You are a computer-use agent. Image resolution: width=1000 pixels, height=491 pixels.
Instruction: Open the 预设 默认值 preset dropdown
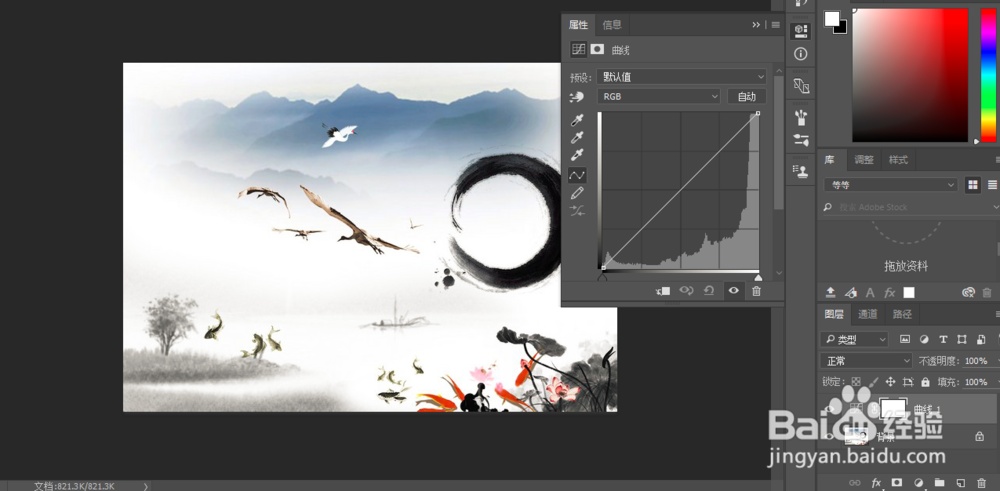[682, 77]
